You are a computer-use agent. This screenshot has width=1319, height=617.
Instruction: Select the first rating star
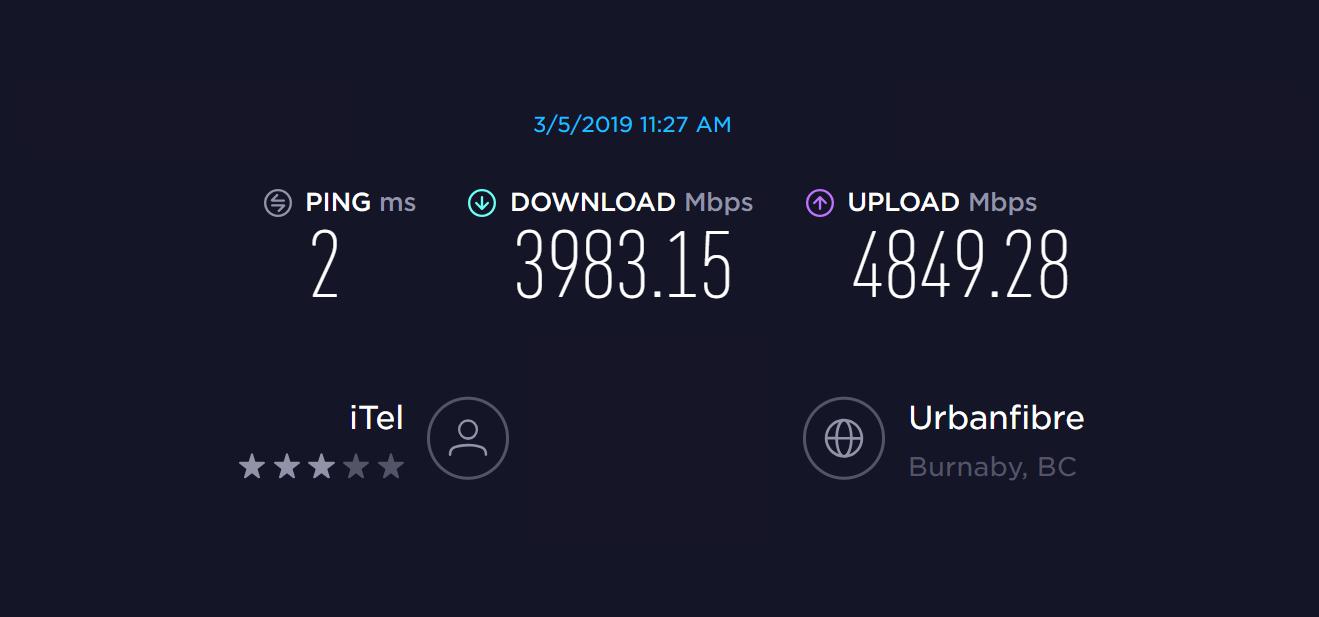tap(252, 466)
